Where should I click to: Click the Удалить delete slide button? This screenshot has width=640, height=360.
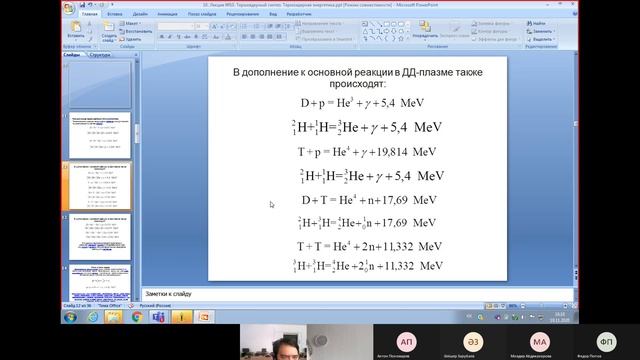click(x=131, y=39)
